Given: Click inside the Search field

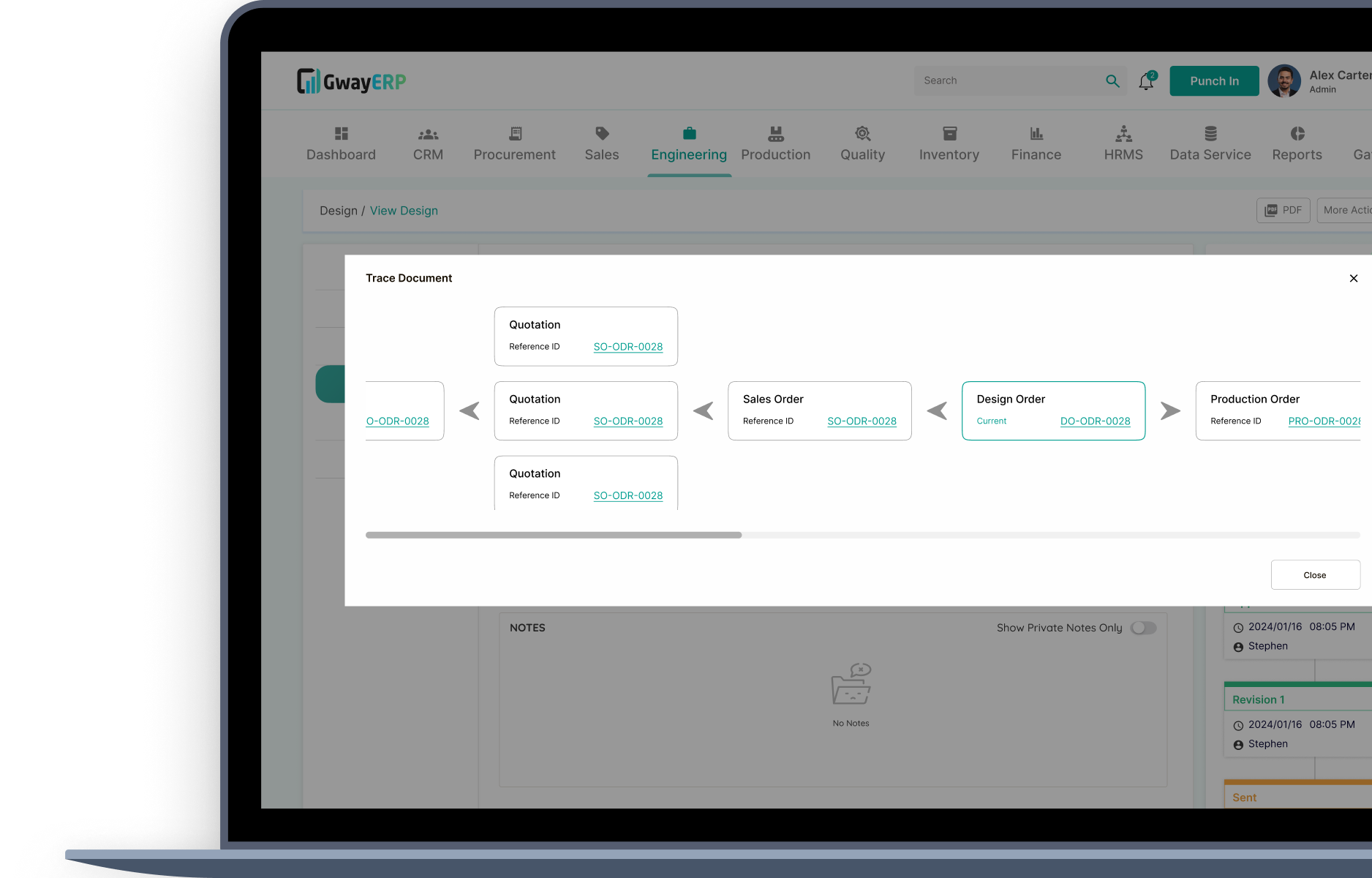Looking at the screenshot, I should coord(1009,80).
